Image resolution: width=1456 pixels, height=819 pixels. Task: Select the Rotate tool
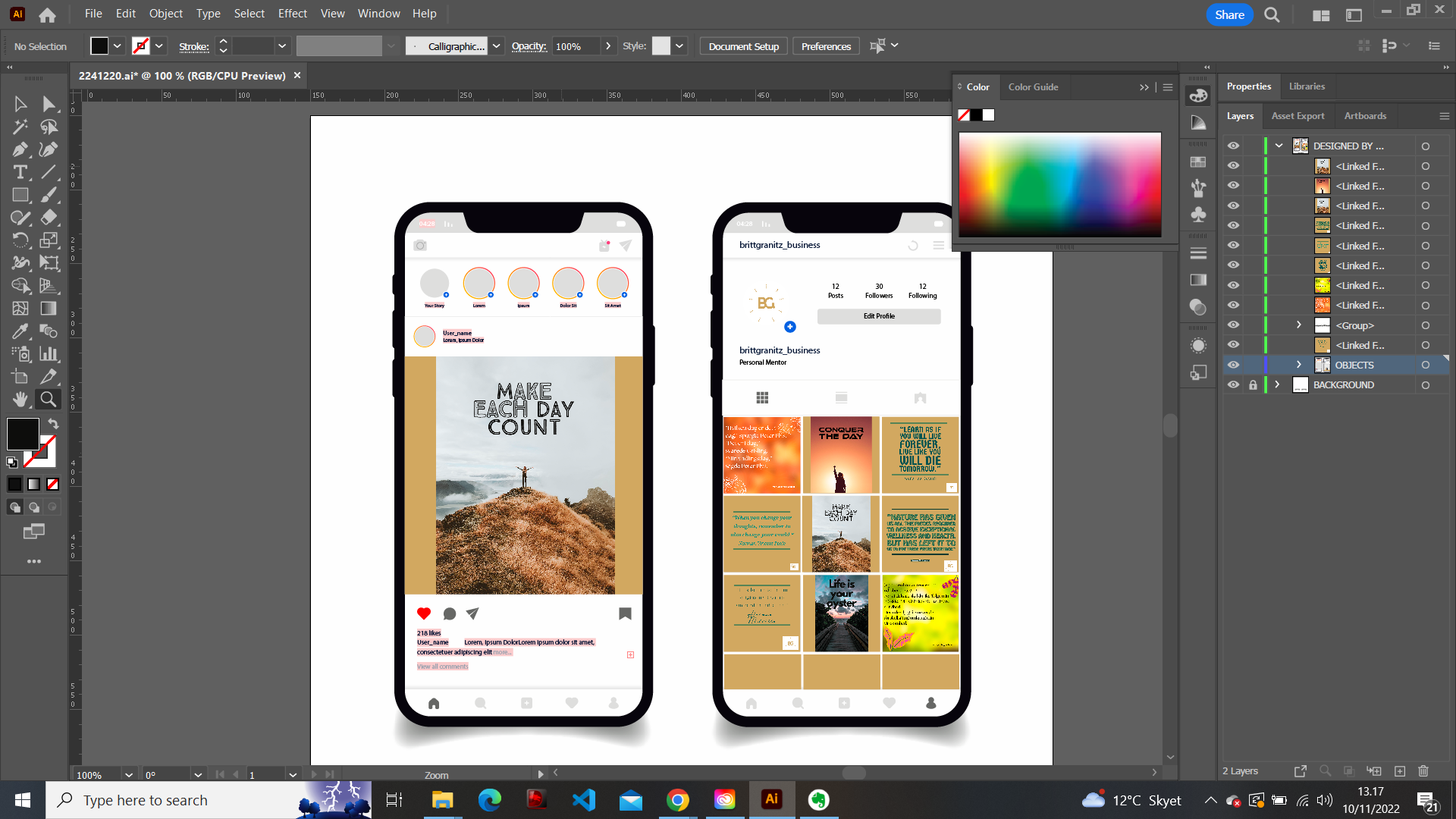20,240
